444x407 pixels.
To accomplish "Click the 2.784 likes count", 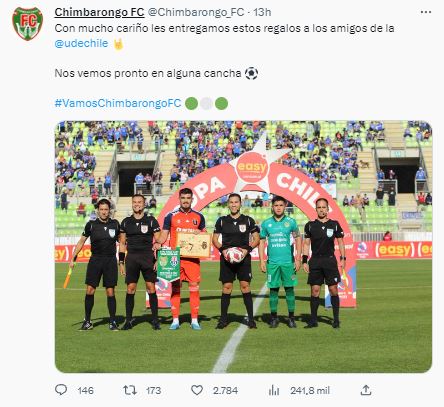I will (225, 390).
